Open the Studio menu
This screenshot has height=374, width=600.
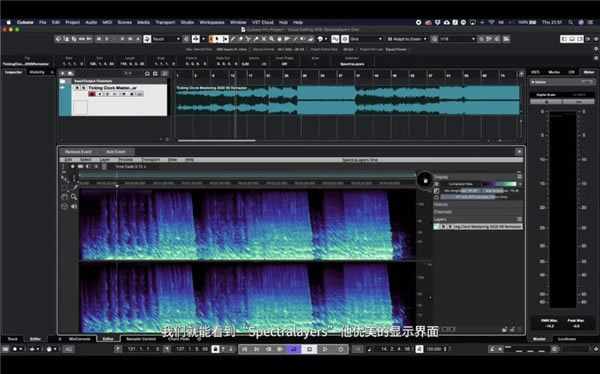187,22
